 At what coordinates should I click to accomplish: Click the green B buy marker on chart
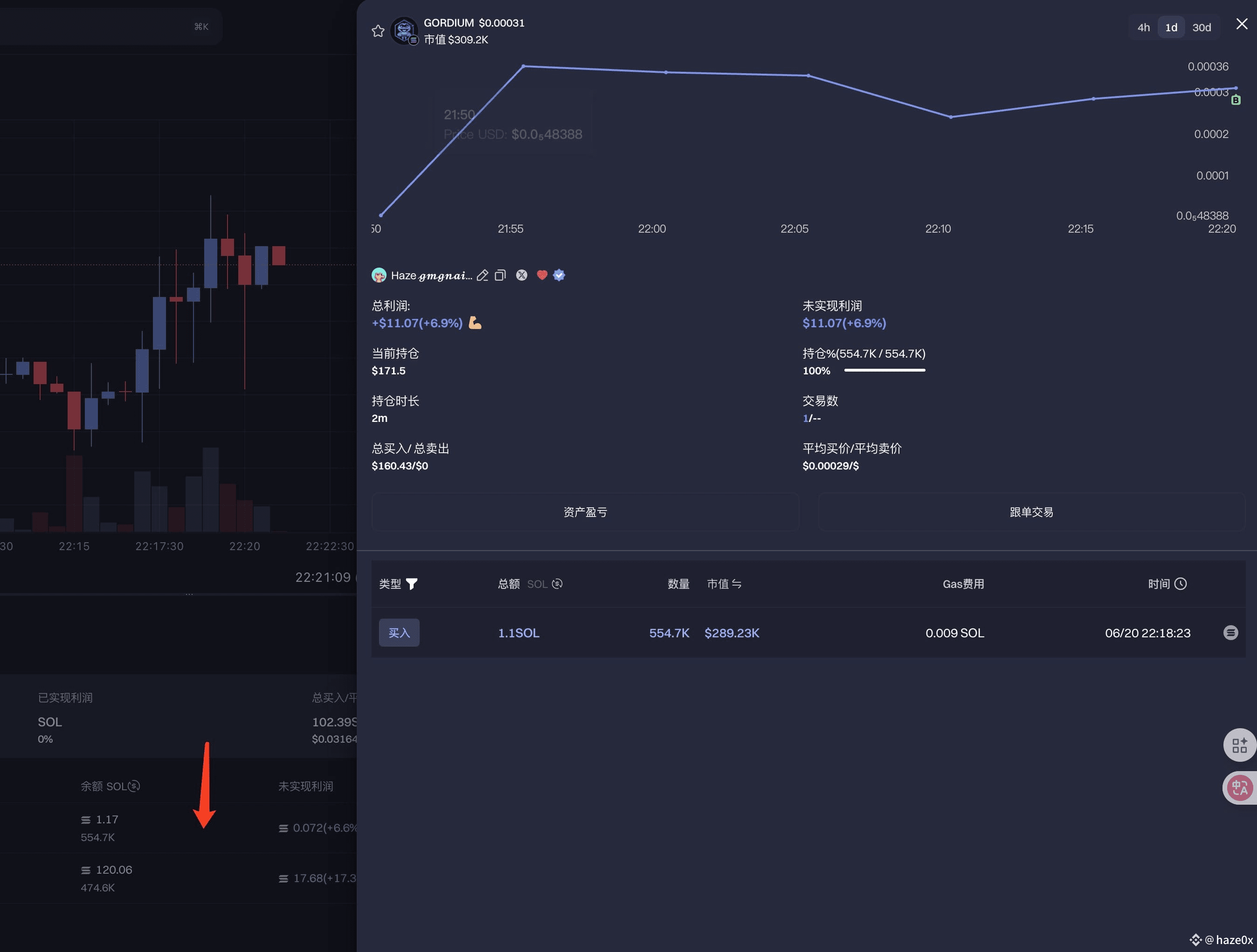pos(1236,100)
